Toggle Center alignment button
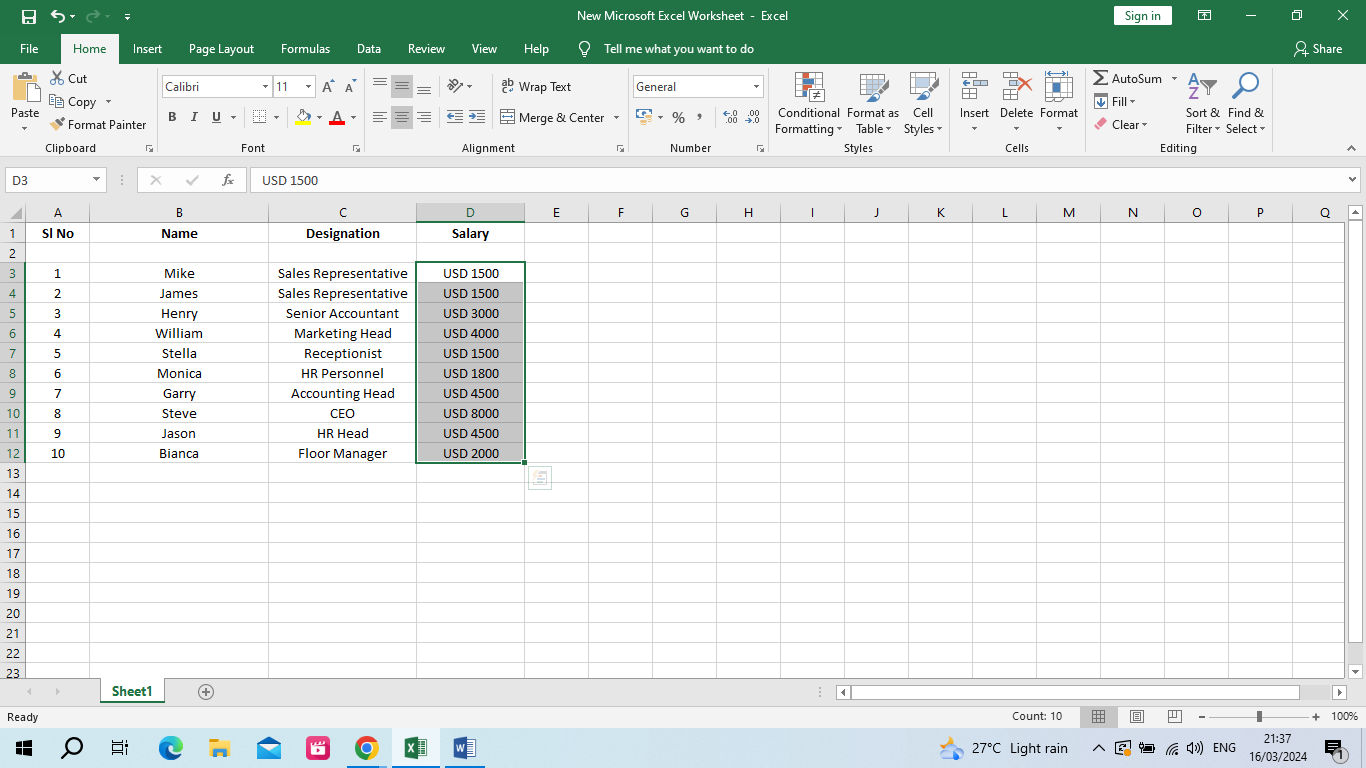 [x=402, y=117]
